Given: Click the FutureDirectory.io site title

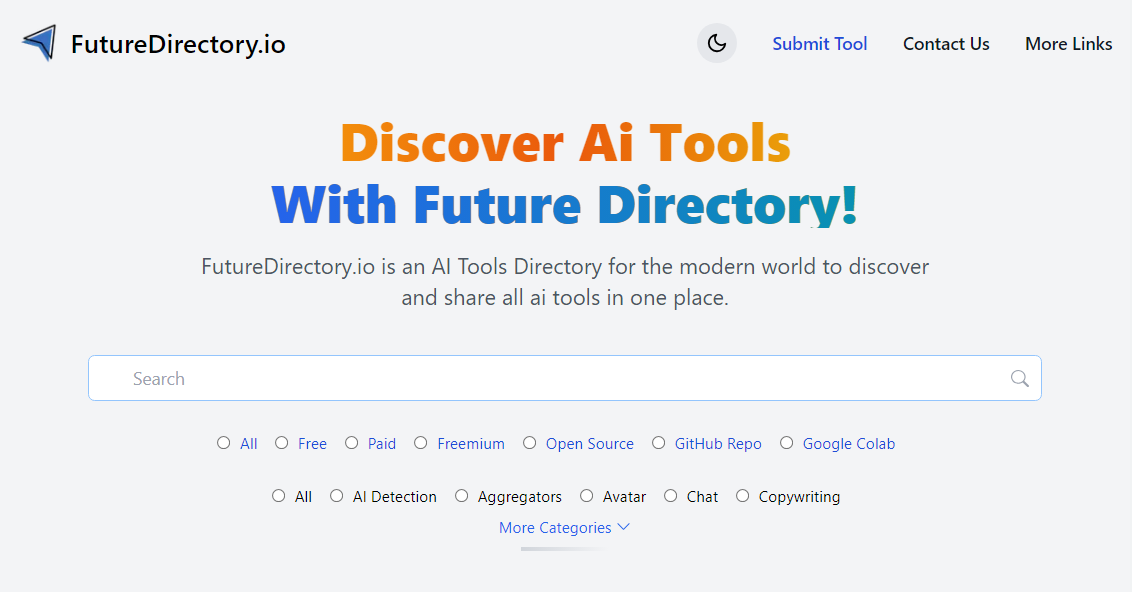Looking at the screenshot, I should tap(178, 44).
